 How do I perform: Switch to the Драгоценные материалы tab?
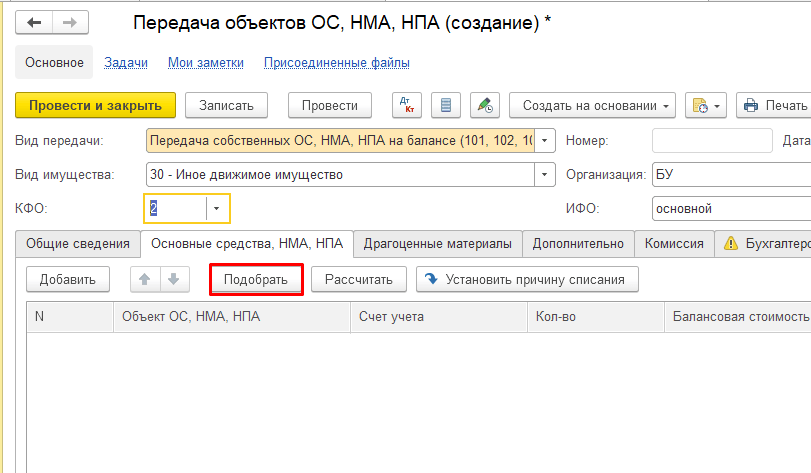(x=439, y=243)
